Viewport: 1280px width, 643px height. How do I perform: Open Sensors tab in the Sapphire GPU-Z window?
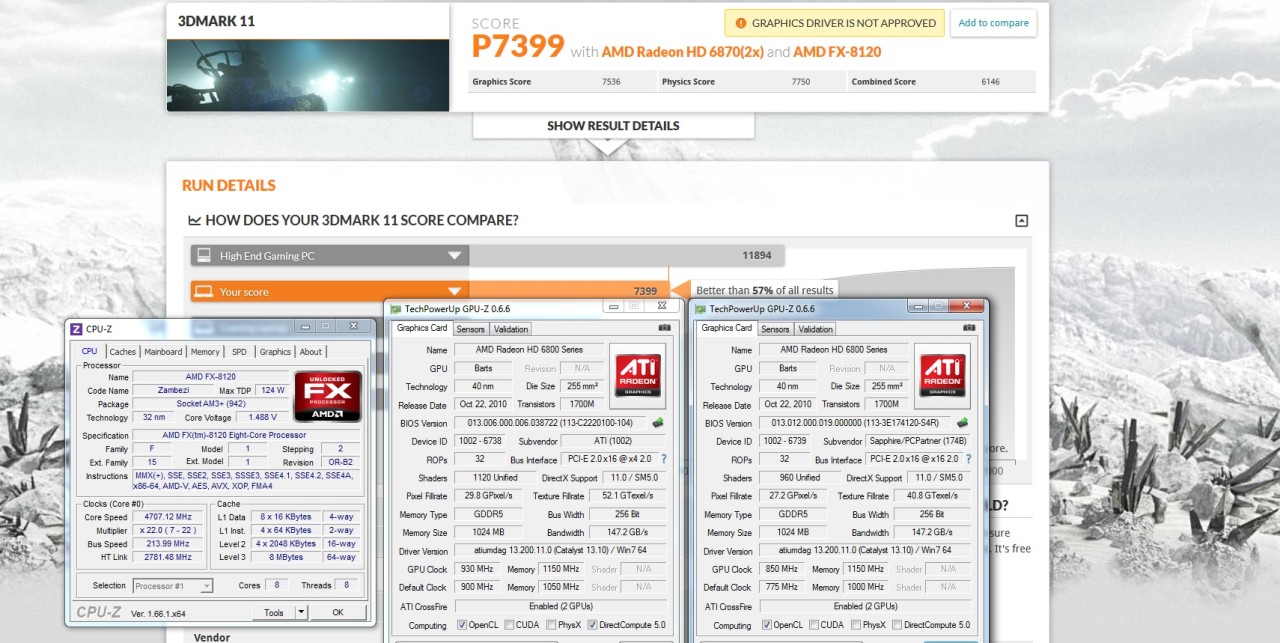[775, 329]
